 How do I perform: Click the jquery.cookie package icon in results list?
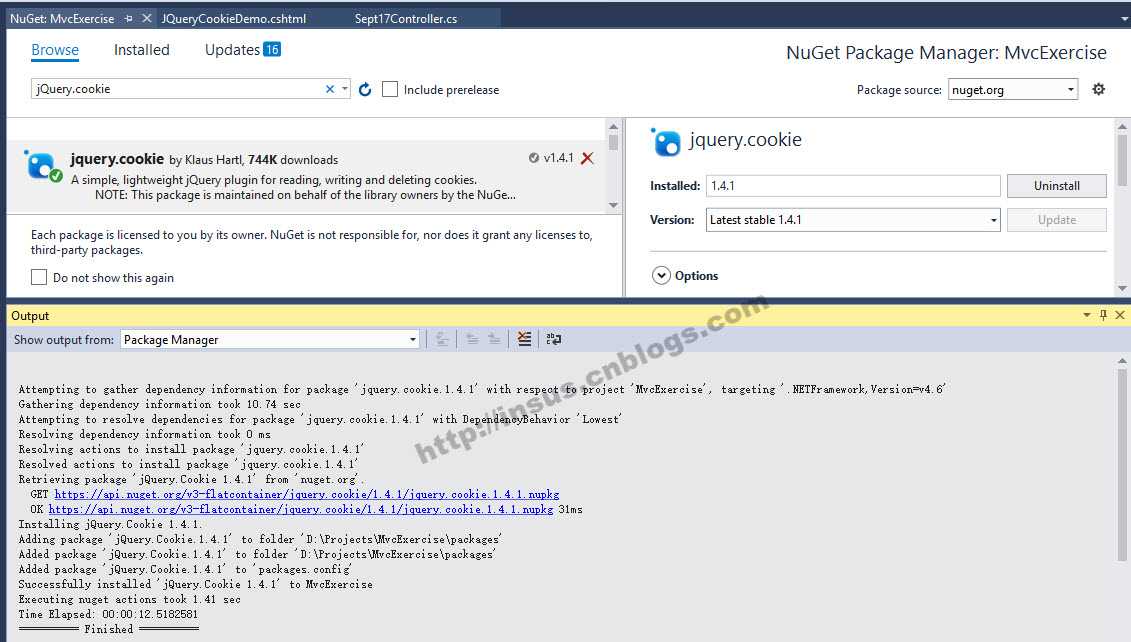pyautogui.click(x=43, y=165)
